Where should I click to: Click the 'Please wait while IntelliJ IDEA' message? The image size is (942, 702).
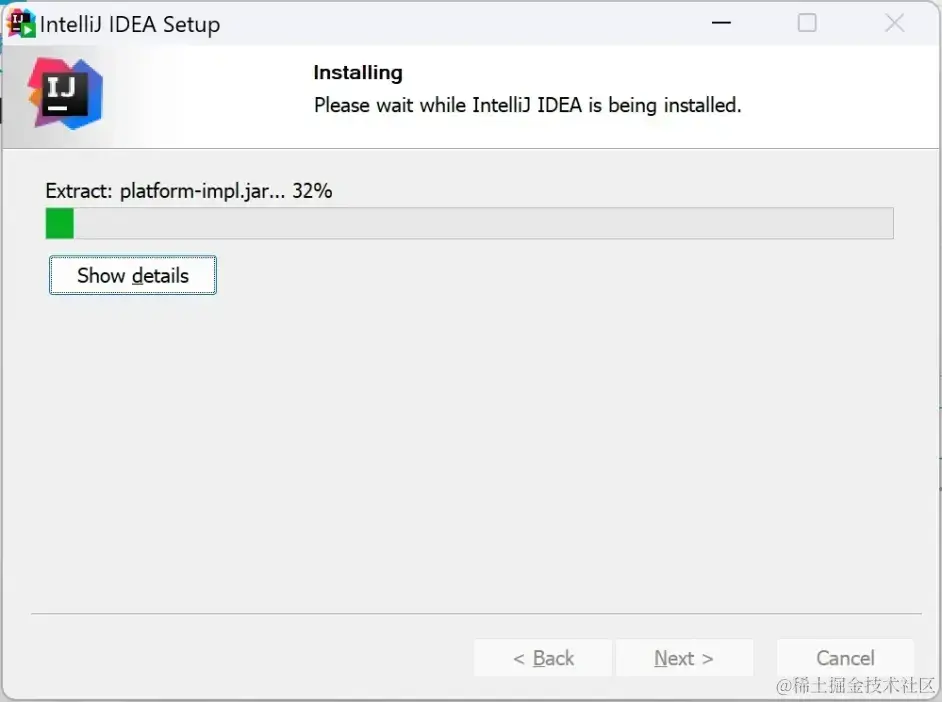(x=527, y=105)
